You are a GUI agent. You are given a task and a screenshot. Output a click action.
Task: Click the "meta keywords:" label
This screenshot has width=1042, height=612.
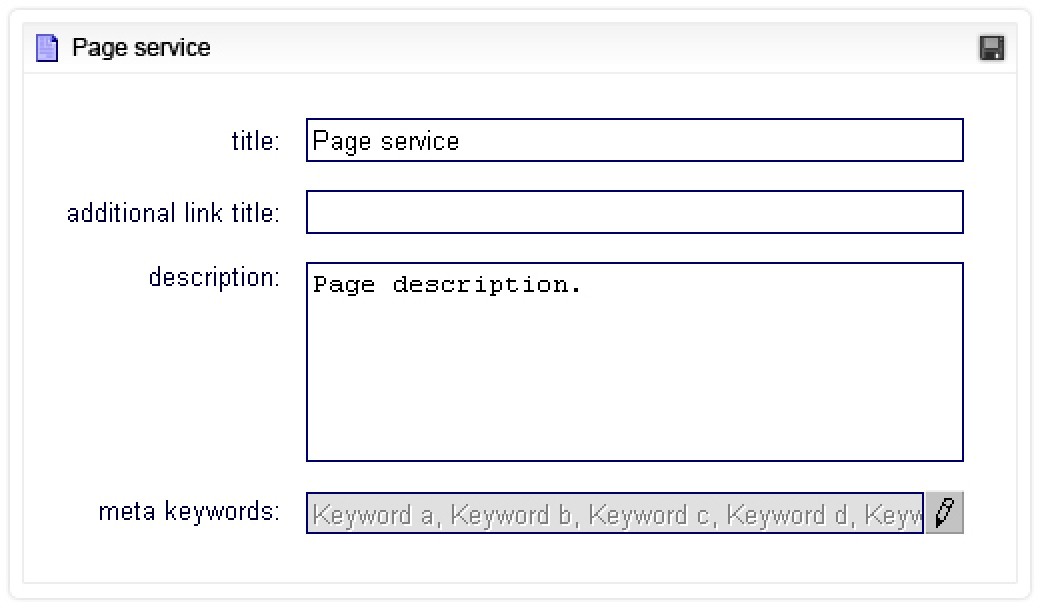click(x=189, y=512)
